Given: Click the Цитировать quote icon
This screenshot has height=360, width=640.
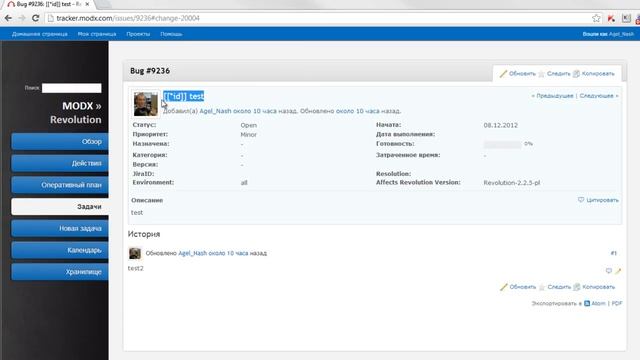Looking at the screenshot, I should (581, 200).
